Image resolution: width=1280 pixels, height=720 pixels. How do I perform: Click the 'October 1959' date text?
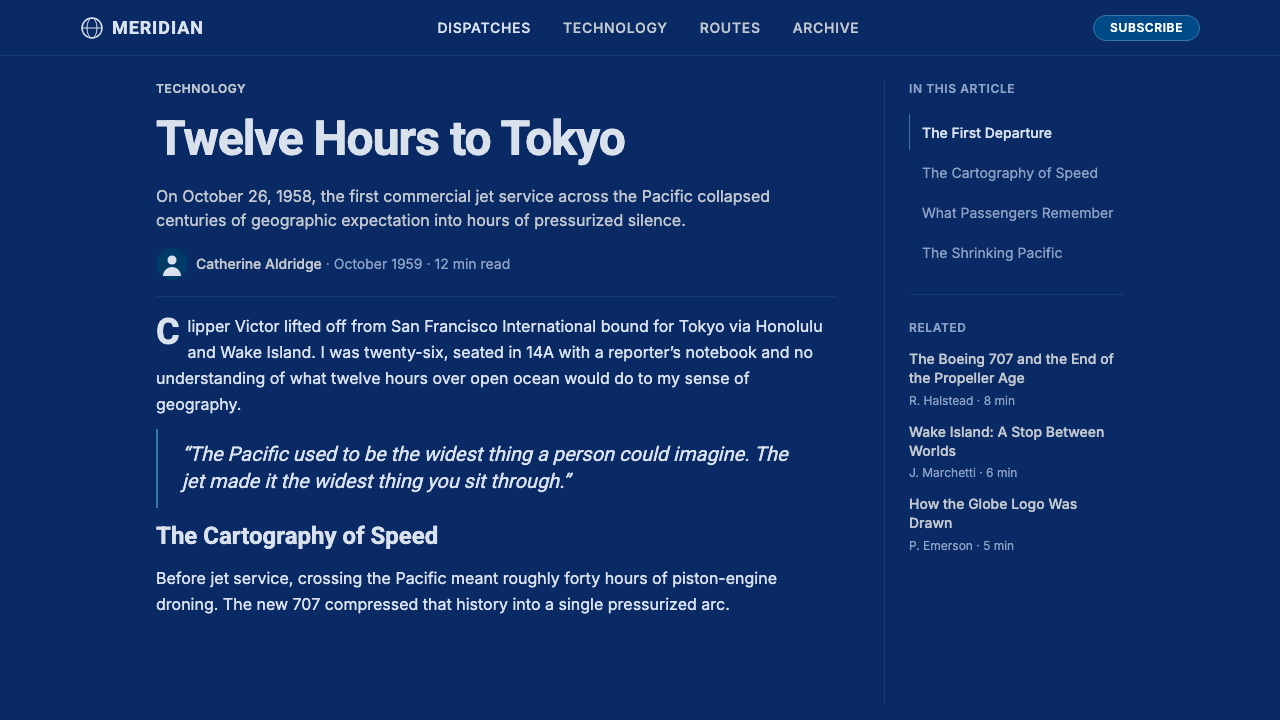pos(378,264)
